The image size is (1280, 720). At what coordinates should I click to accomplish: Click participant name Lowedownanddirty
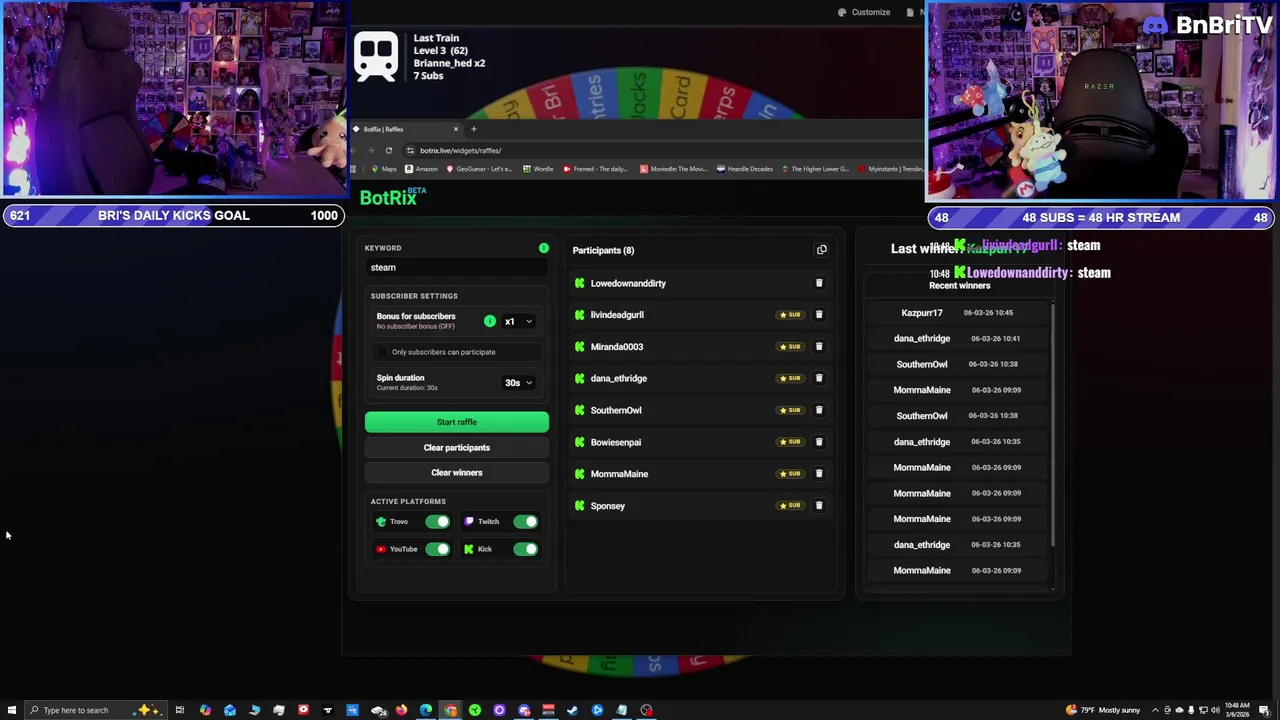(628, 283)
